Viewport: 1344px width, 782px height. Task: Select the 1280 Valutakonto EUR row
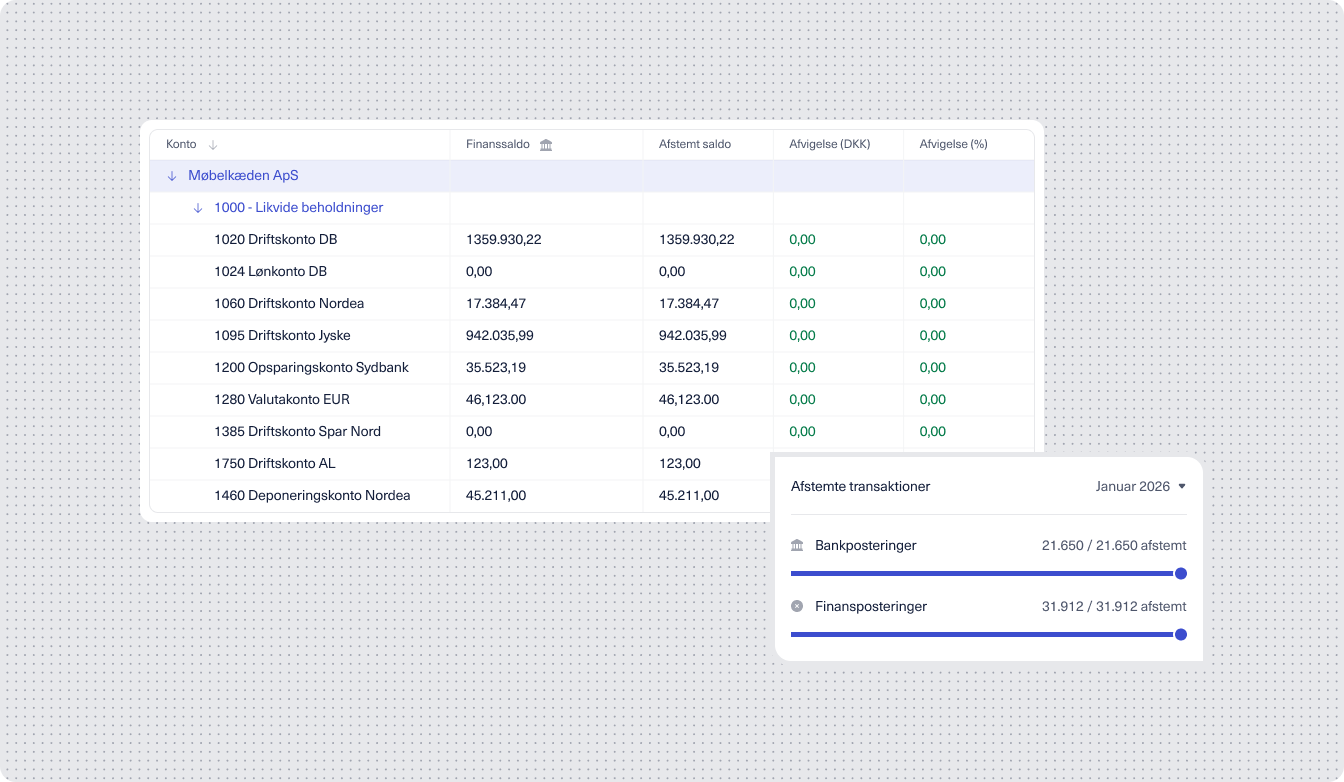tap(281, 400)
